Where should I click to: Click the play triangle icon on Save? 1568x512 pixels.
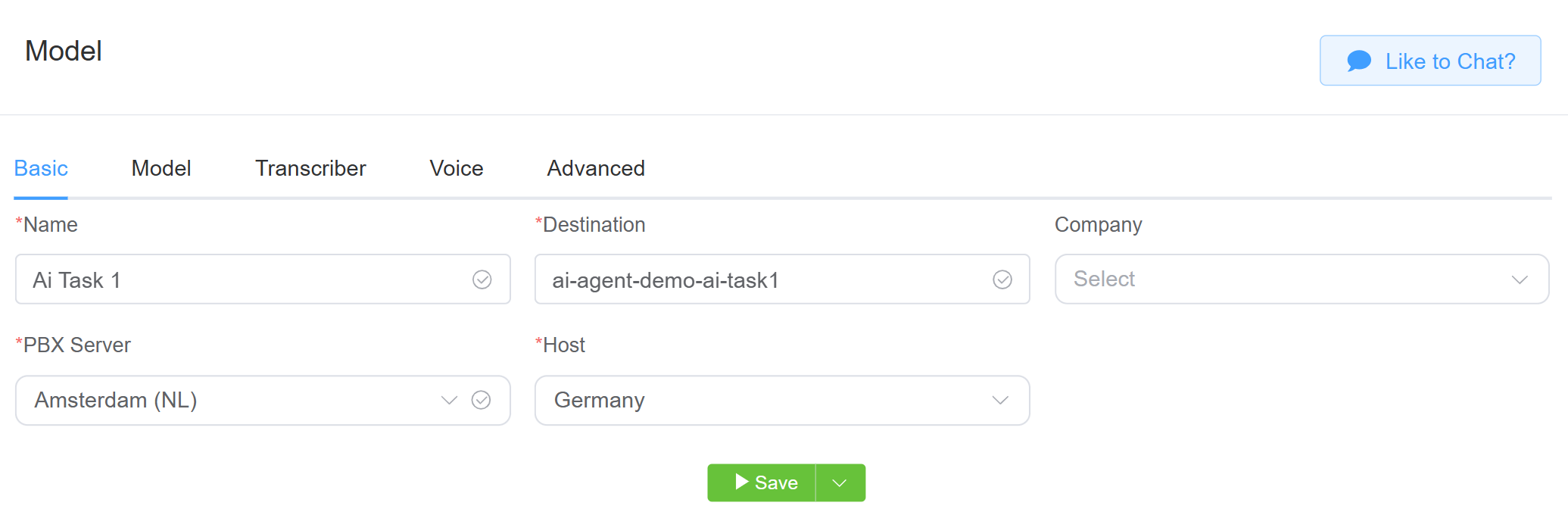(742, 482)
